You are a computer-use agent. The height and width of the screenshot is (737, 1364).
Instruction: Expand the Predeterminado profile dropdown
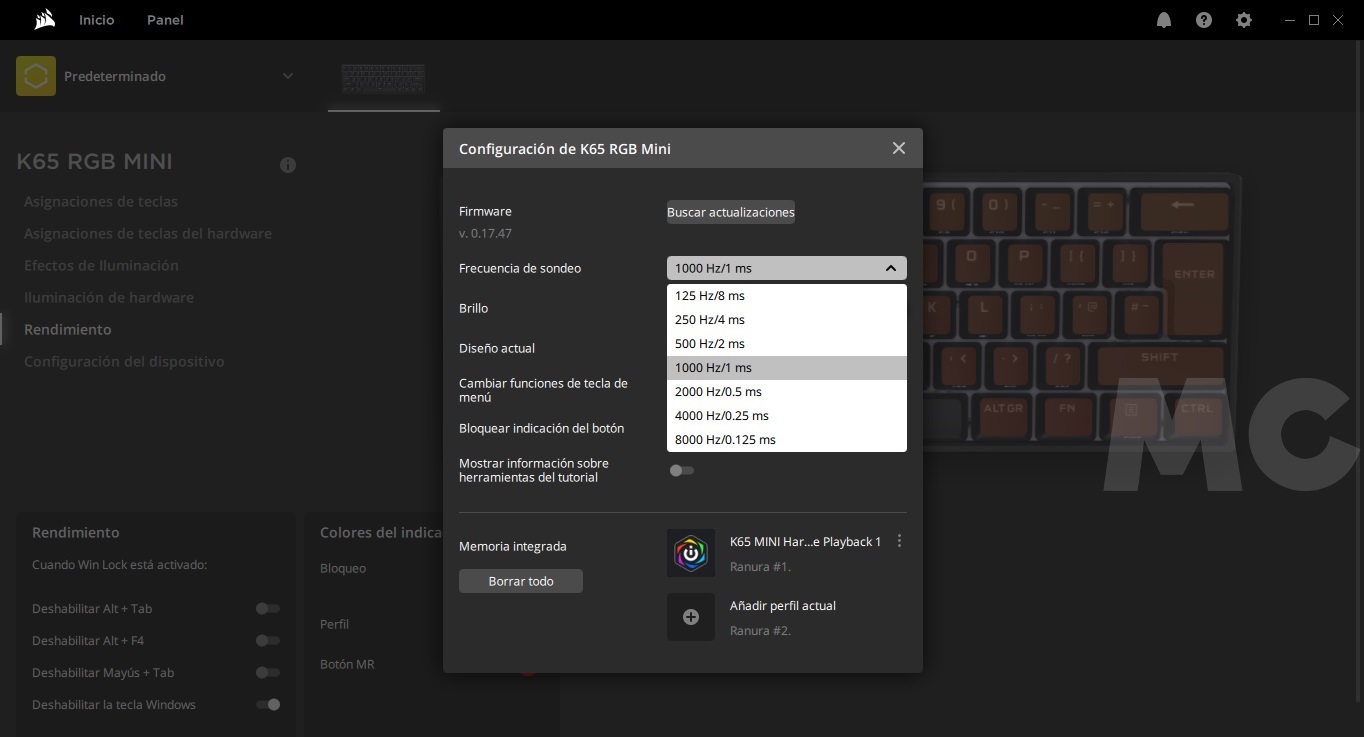[x=288, y=76]
